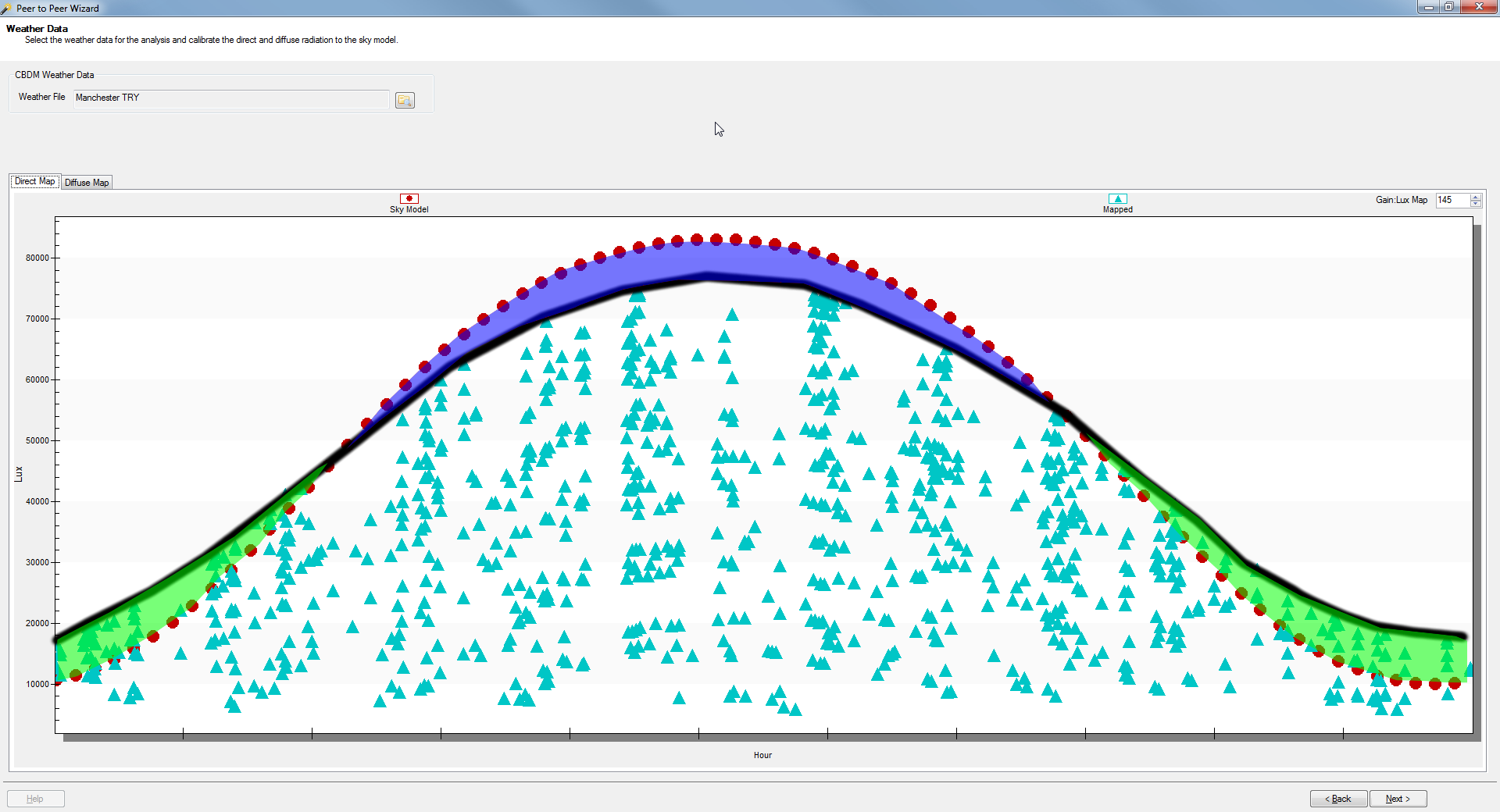Restore down the wizard window

click(1448, 7)
